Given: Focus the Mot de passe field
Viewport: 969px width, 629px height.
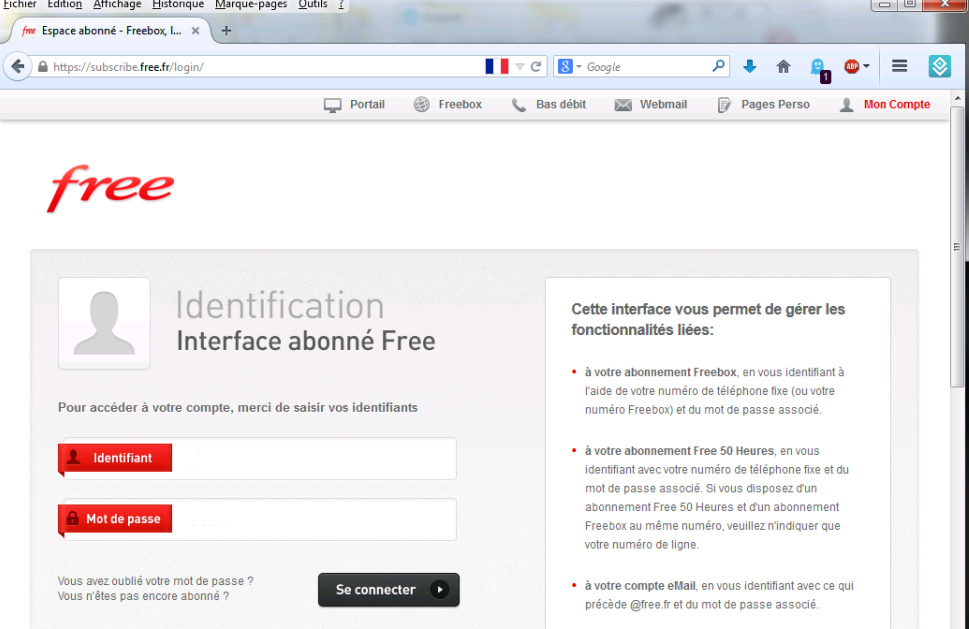Looking at the screenshot, I should tap(312, 520).
